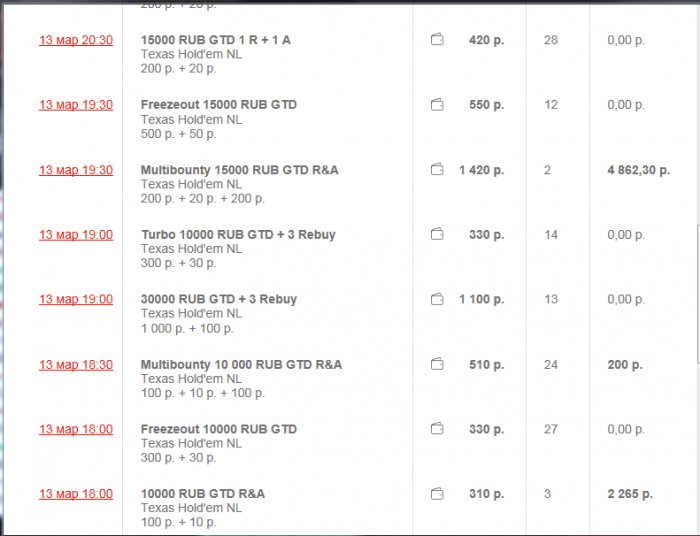Click wallet icon for Multibounty 15000 RUB GTD R&A
700x536 pixels.
(437, 170)
